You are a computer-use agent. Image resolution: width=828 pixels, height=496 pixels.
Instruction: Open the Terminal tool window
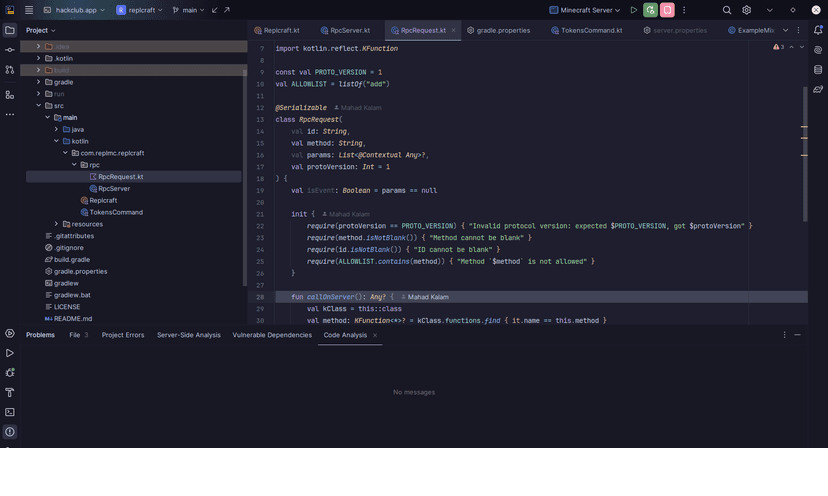point(10,412)
